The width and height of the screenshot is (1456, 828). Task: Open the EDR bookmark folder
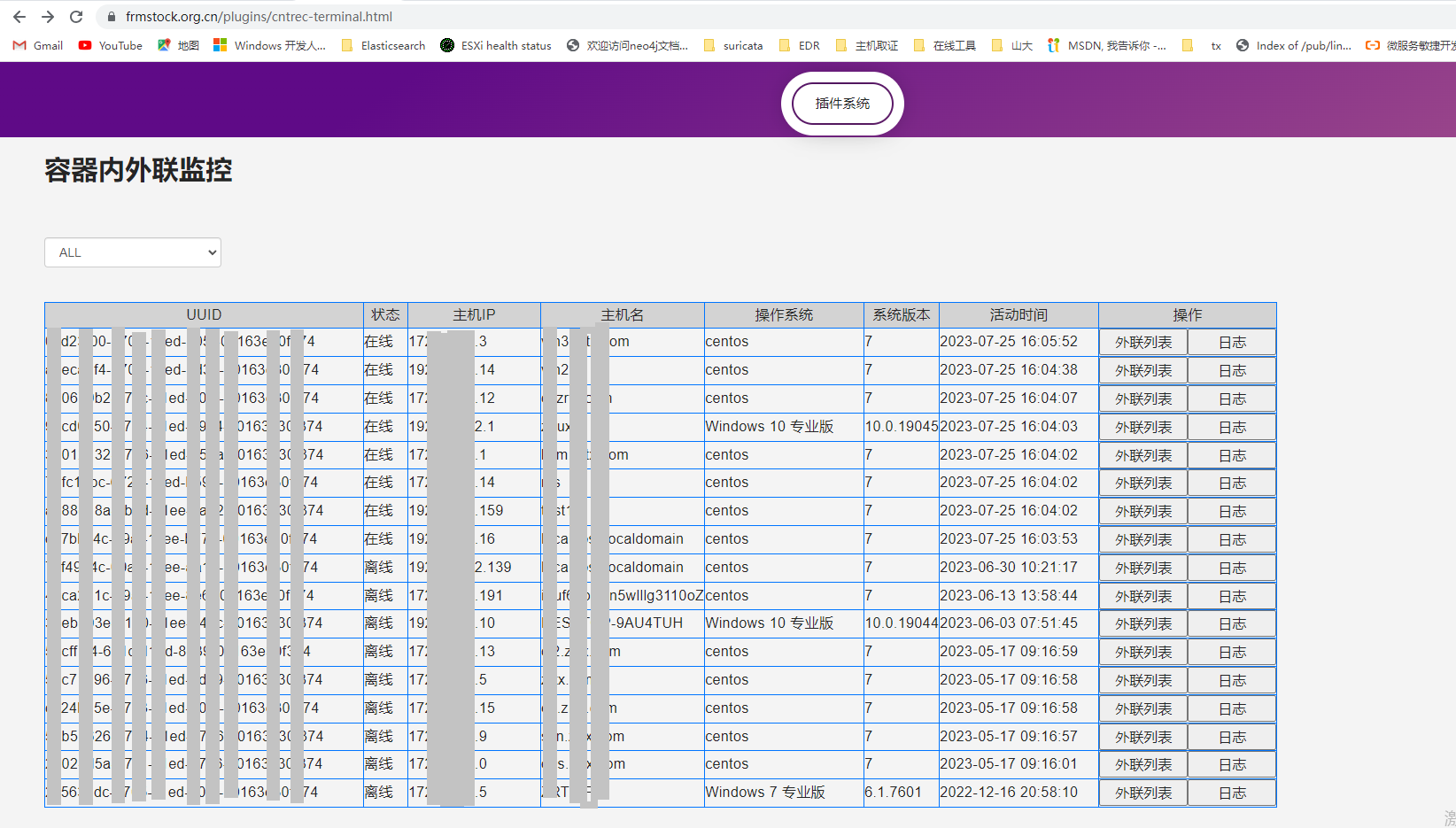[x=799, y=45]
